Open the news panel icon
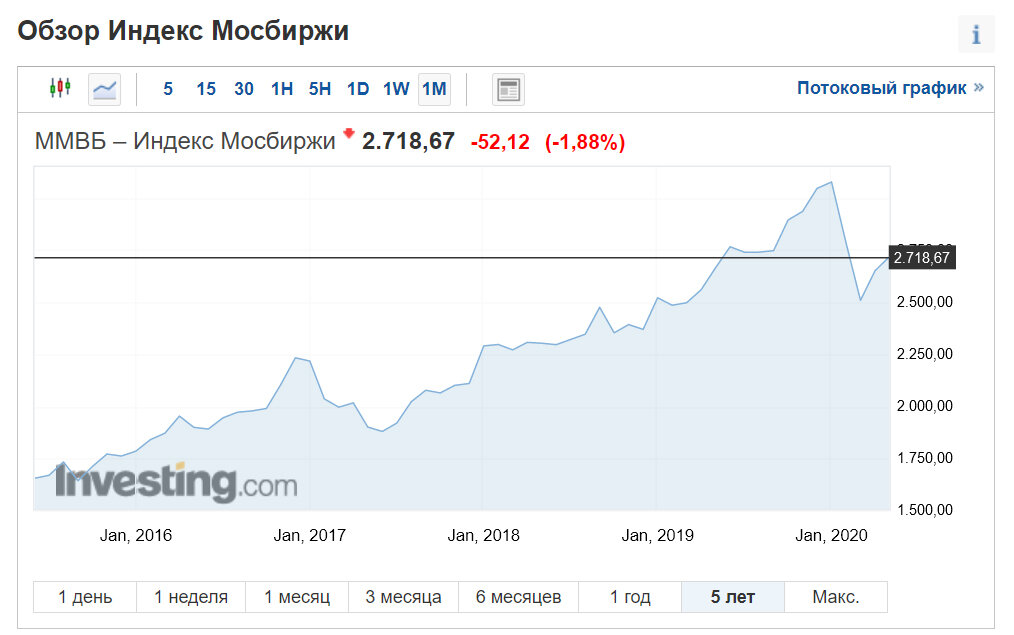 click(508, 88)
